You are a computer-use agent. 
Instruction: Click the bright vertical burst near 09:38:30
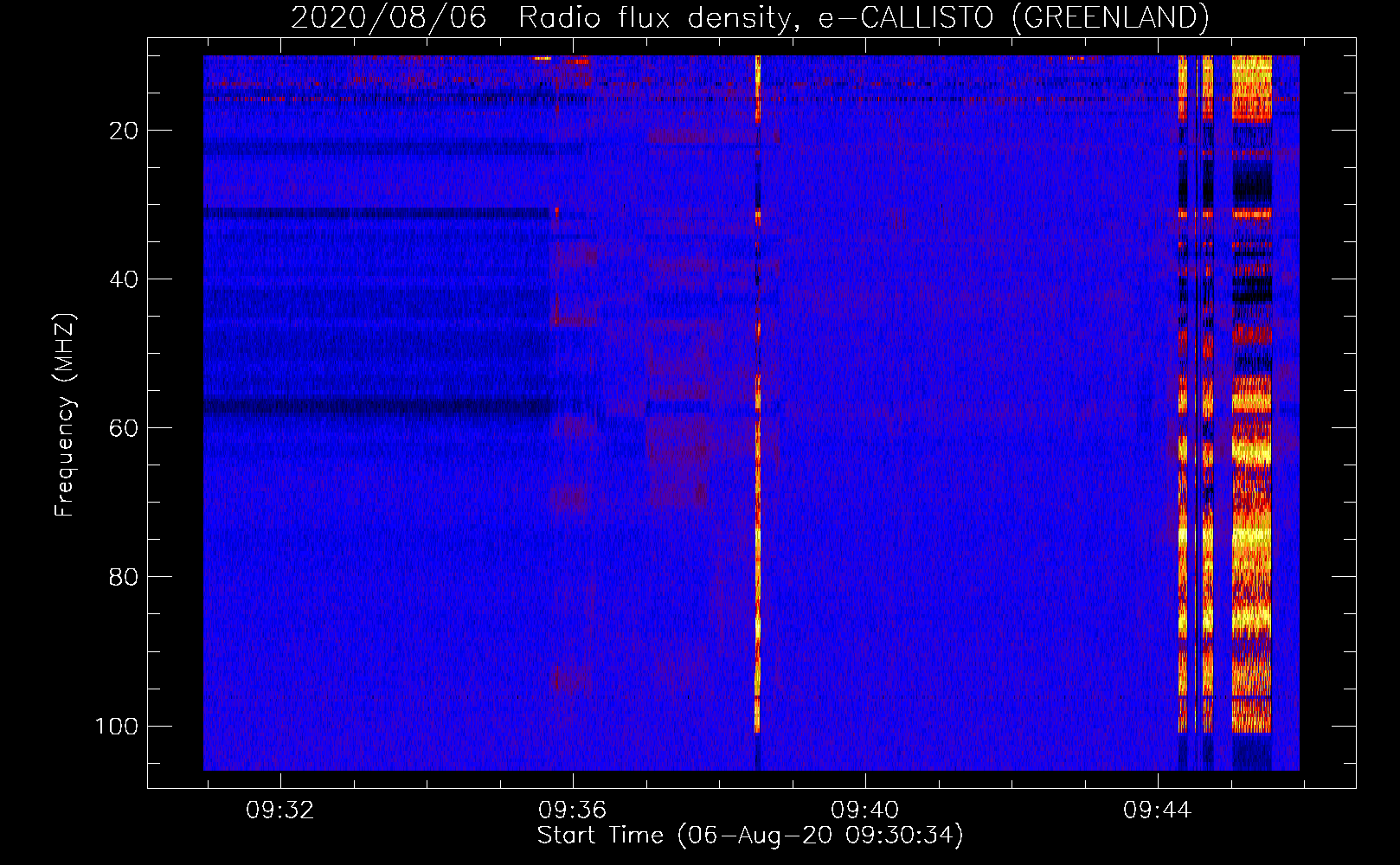[758, 394]
